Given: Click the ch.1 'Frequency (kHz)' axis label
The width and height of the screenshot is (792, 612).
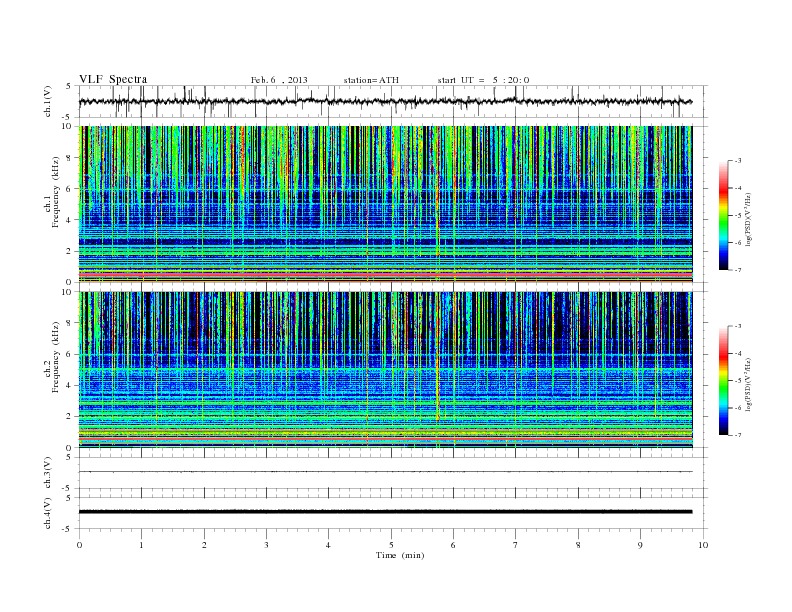Looking at the screenshot, I should click(55, 192).
